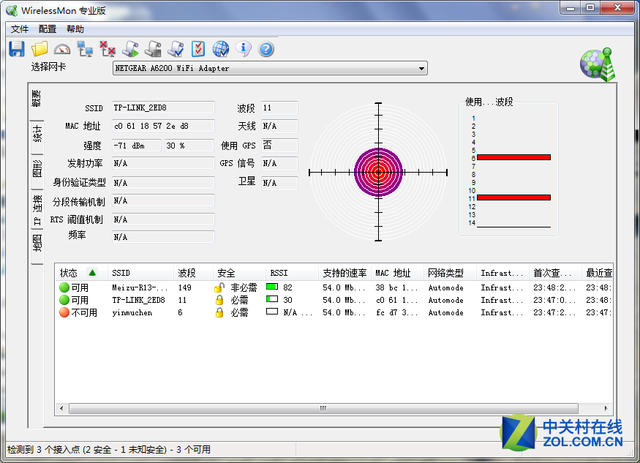The width and height of the screenshot is (640, 463).
Task: Click the globe web toolbar icon
Action: click(x=221, y=49)
